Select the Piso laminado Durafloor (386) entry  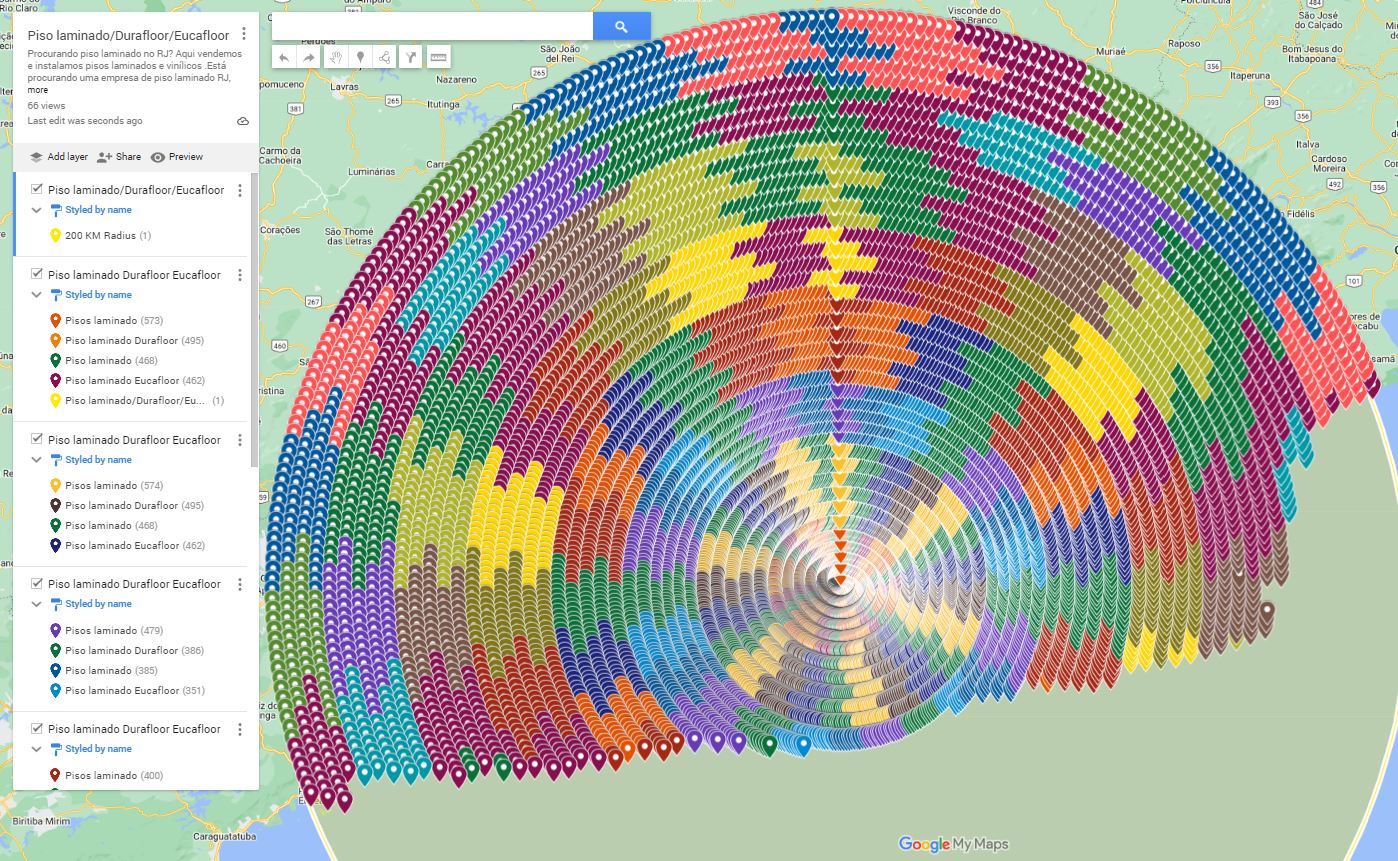(126, 651)
